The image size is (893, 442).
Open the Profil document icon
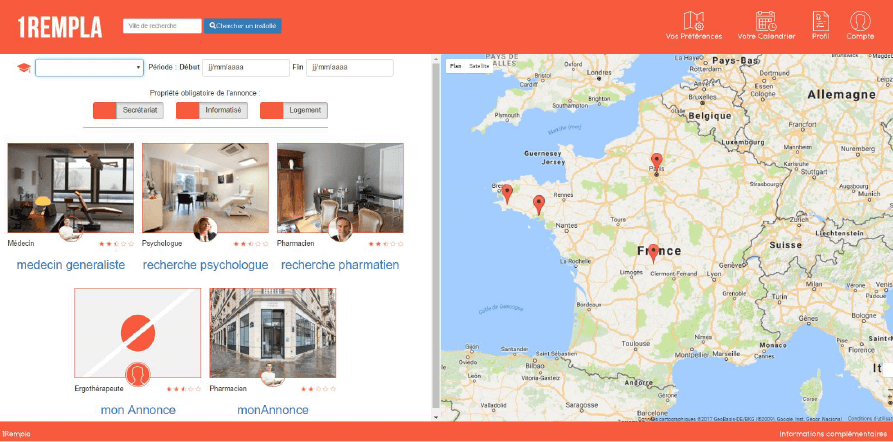[x=820, y=21]
